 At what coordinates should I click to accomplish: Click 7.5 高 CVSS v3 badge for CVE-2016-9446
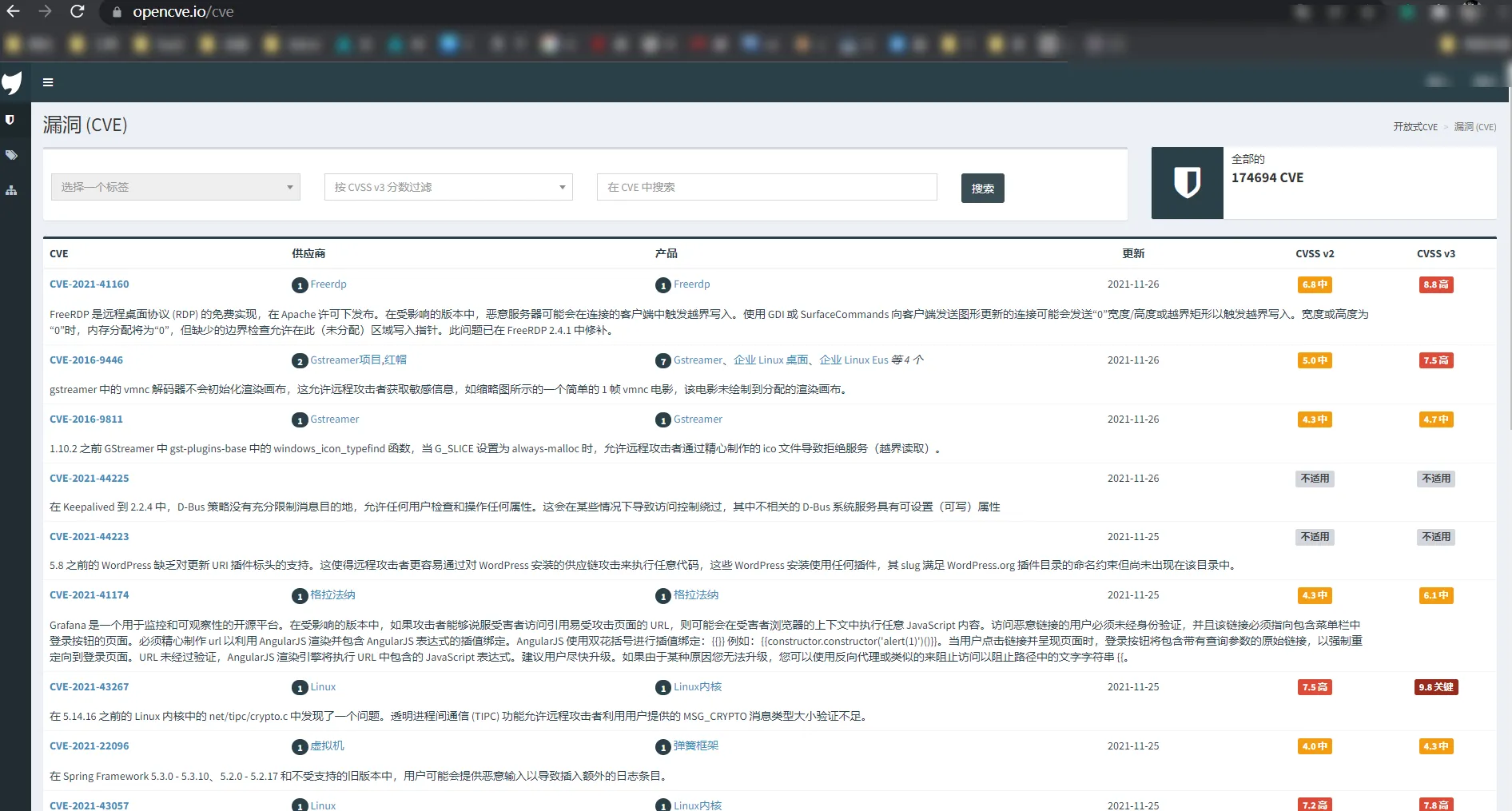[x=1436, y=360]
